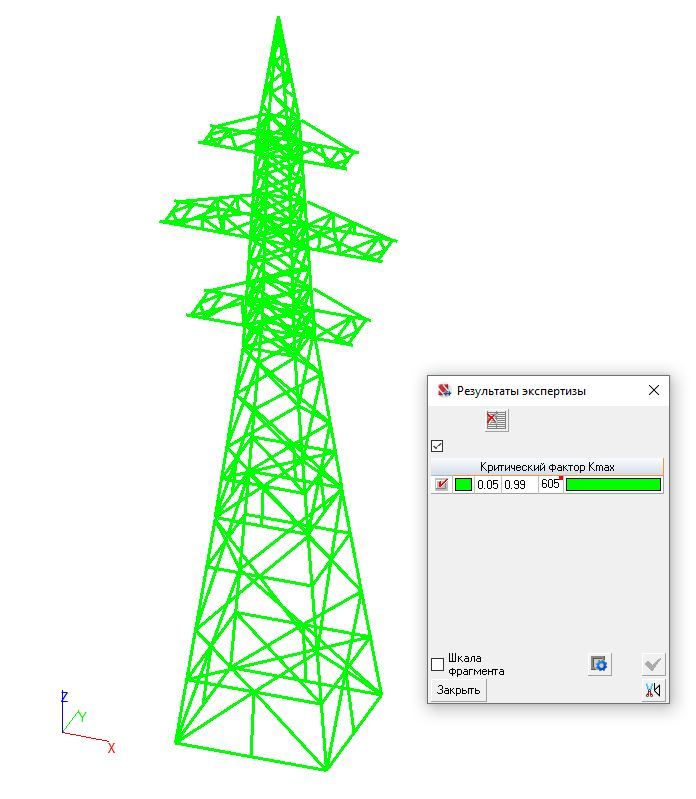The width and height of the screenshot is (696, 799).
Task: Click the application logo in the dialog title
Action: tap(444, 390)
